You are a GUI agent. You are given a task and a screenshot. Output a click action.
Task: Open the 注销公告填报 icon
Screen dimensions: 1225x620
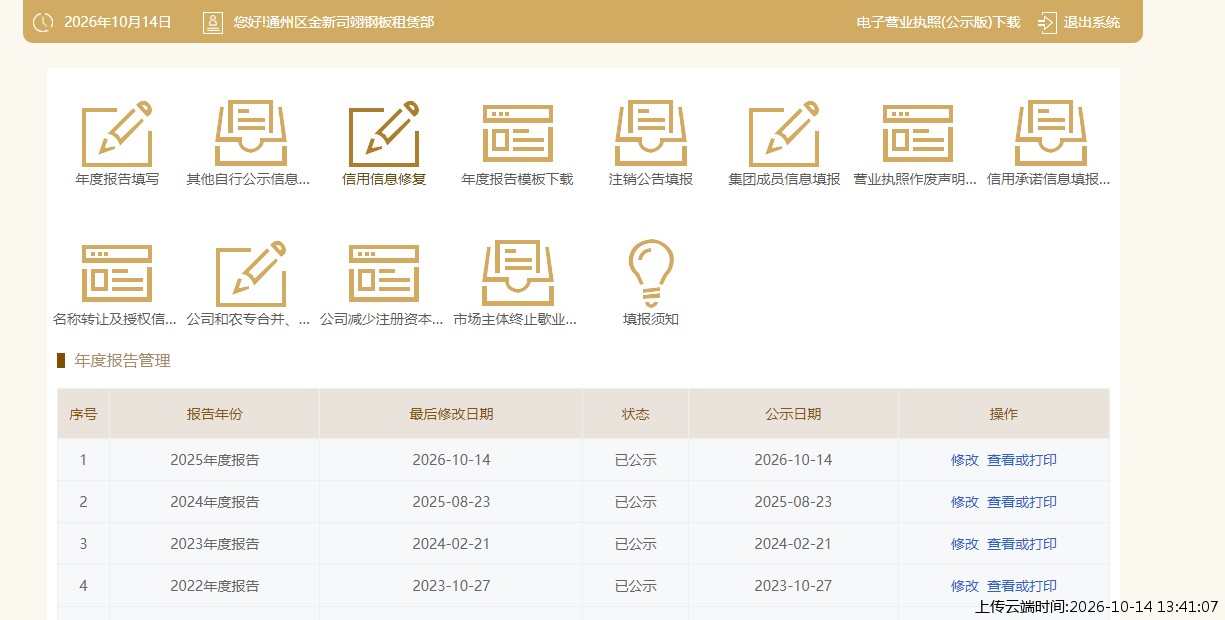[x=651, y=134]
